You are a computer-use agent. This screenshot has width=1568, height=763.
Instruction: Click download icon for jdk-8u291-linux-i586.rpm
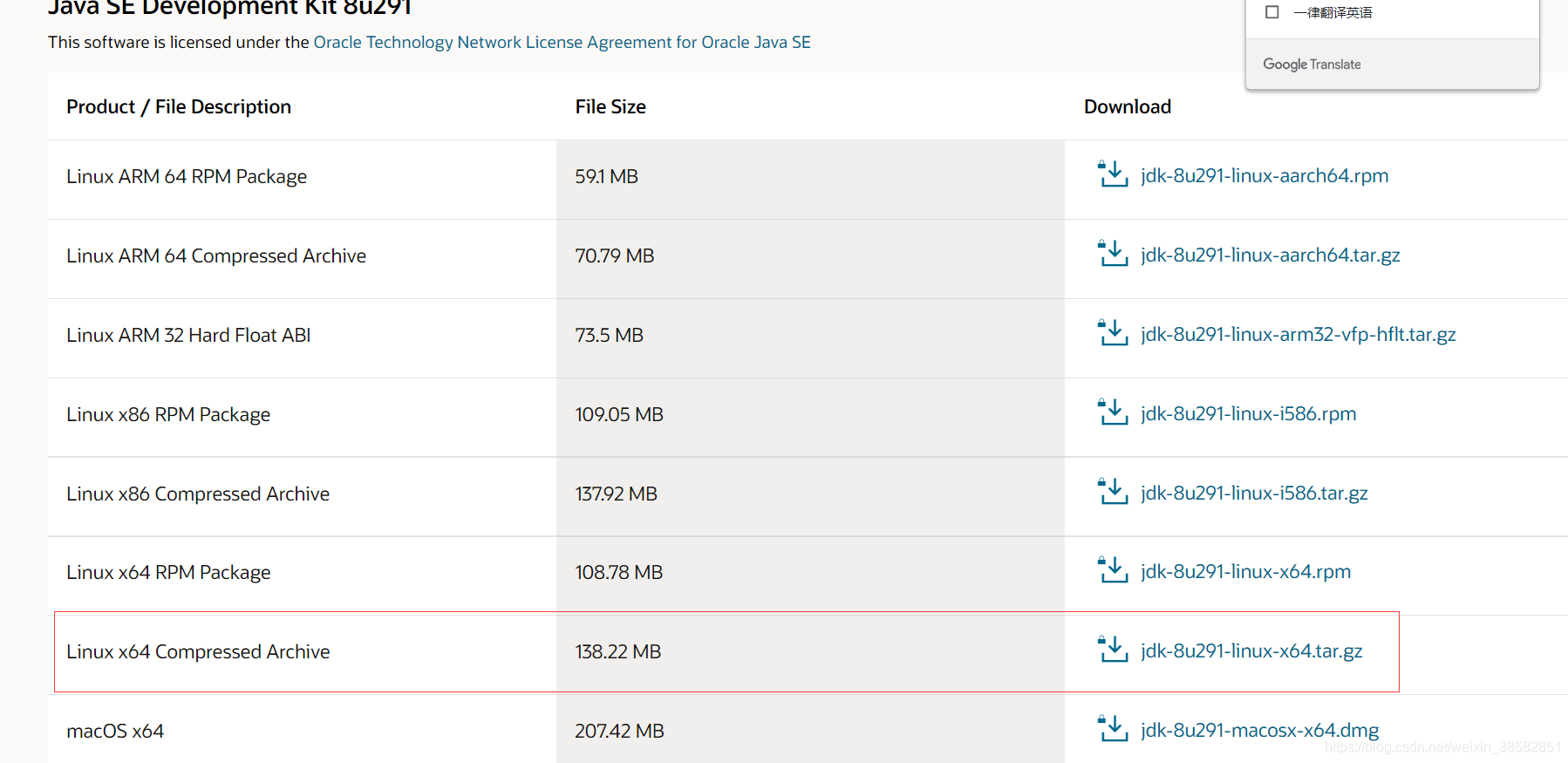point(1113,412)
